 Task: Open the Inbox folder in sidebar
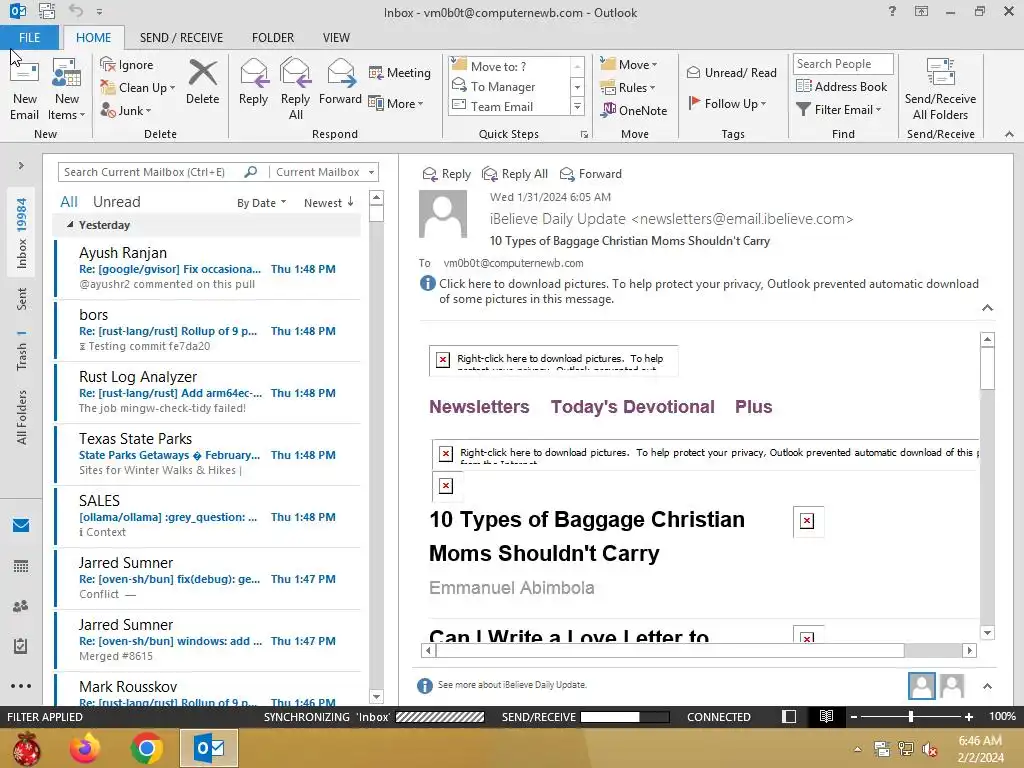(x=22, y=233)
